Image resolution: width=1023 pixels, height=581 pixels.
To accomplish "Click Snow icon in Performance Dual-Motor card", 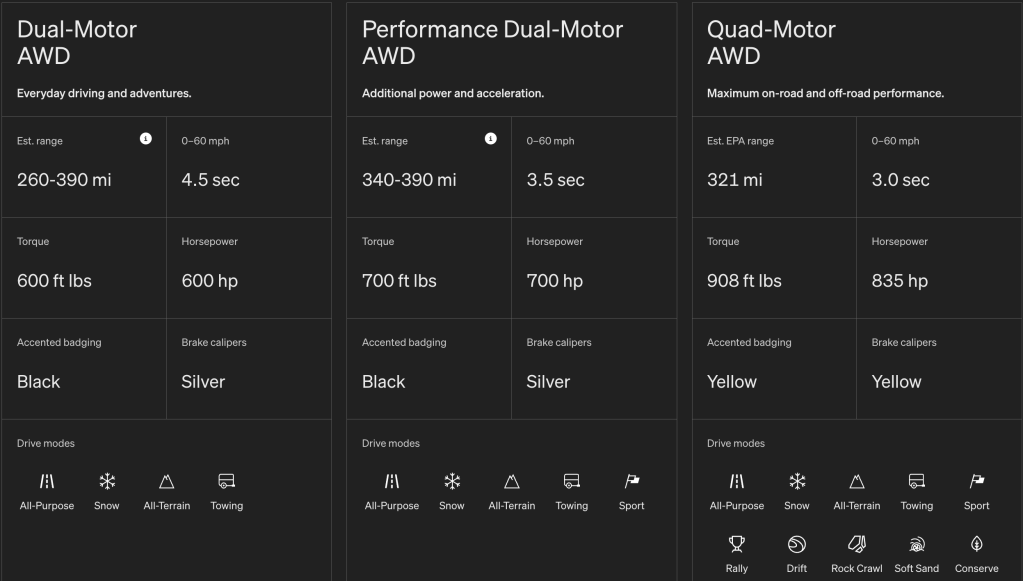I will [x=452, y=481].
